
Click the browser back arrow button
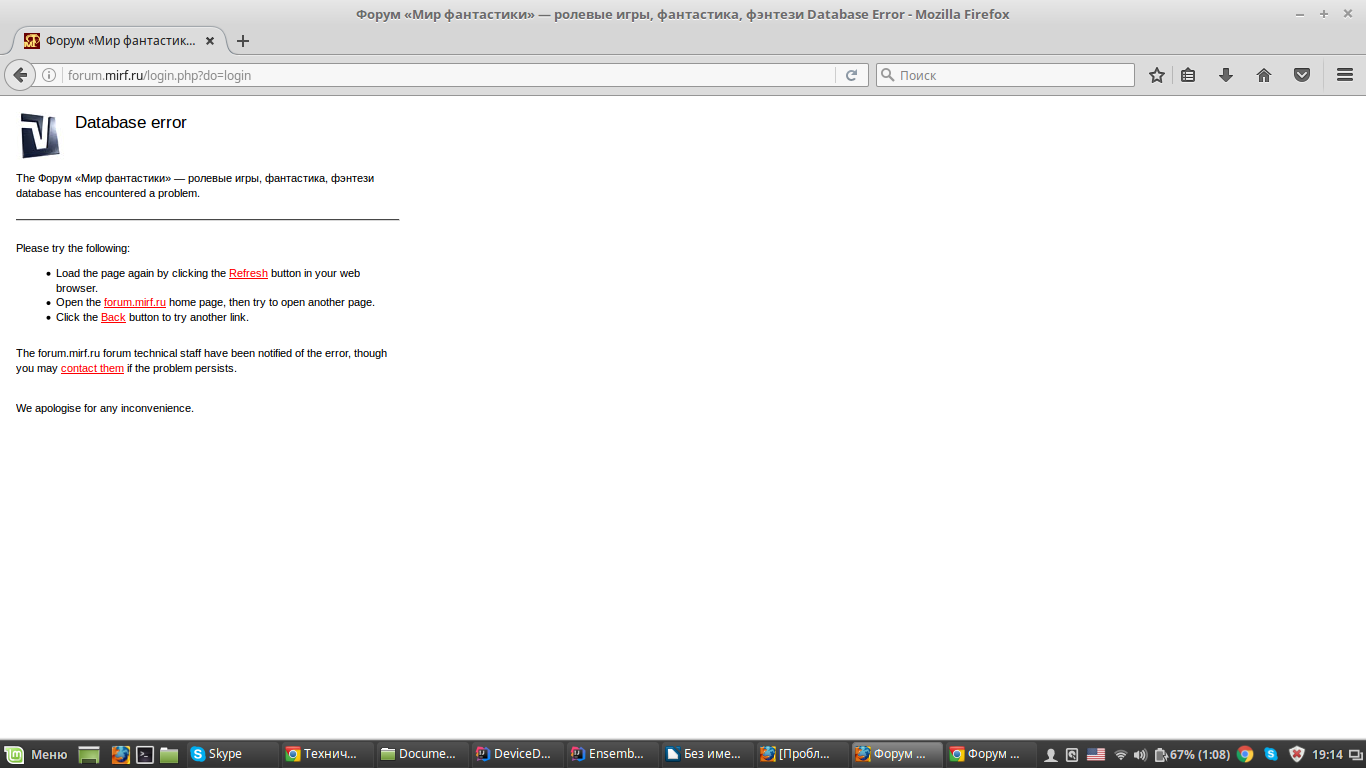[20, 75]
